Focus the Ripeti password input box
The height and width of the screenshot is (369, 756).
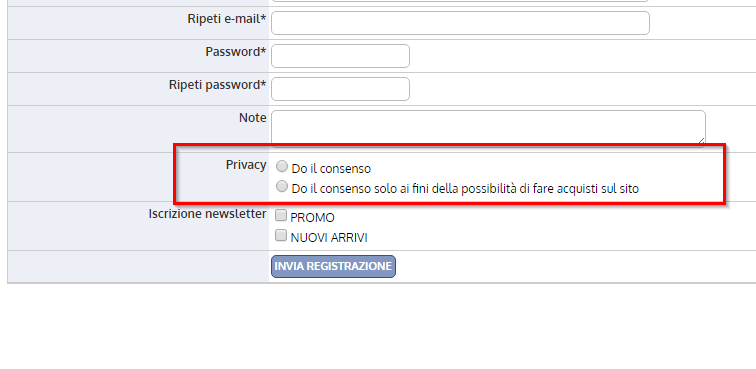(340, 89)
